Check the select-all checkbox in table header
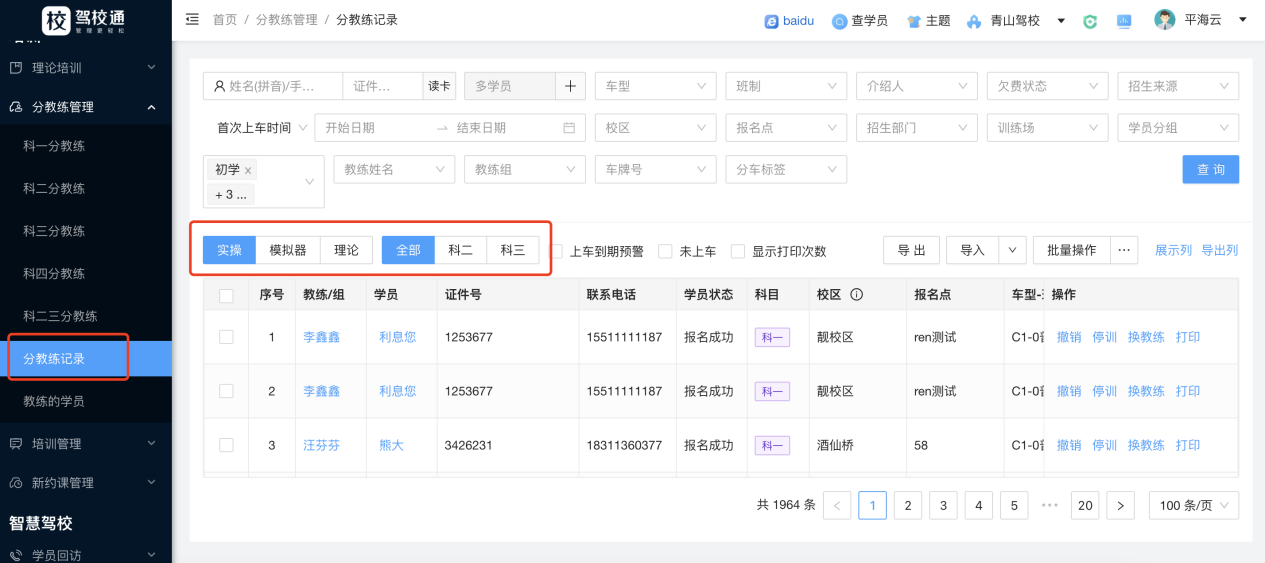This screenshot has height=563, width=1265. [x=226, y=295]
